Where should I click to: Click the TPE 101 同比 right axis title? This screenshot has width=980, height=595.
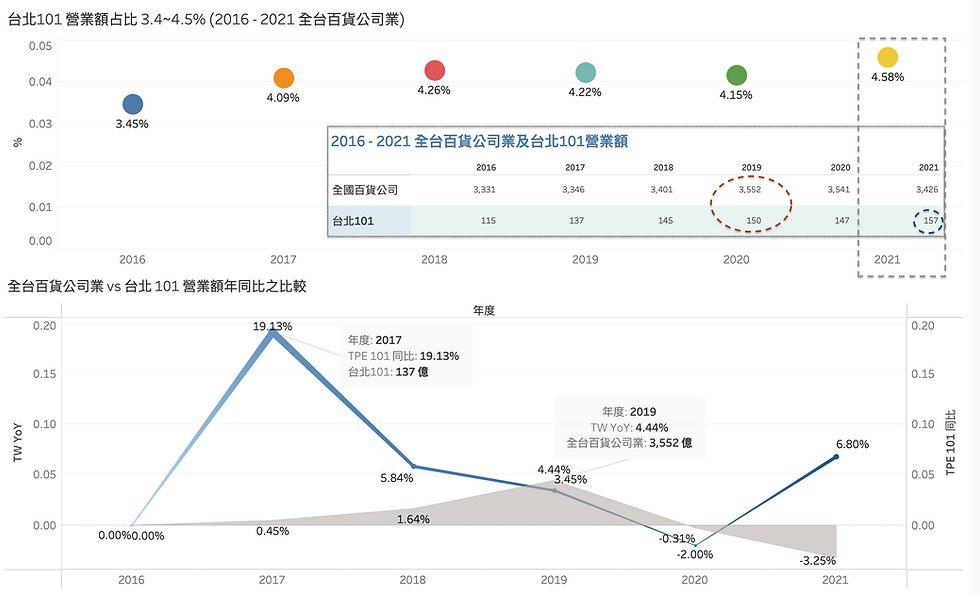(951, 443)
